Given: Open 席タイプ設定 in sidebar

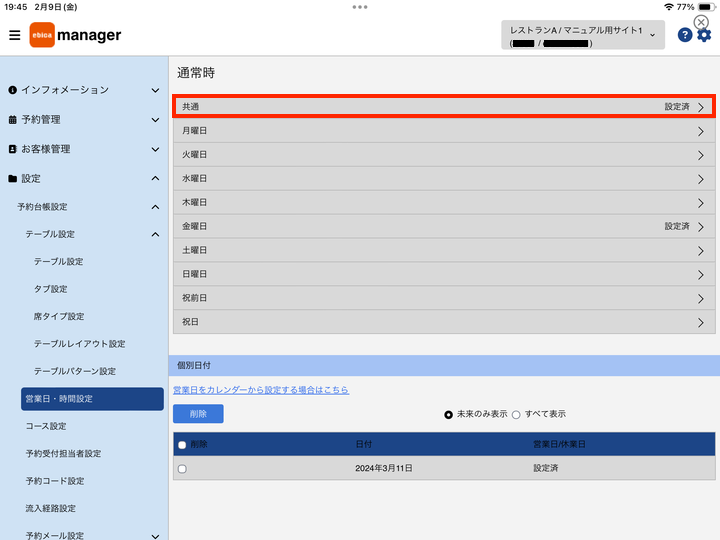Looking at the screenshot, I should point(59,316).
